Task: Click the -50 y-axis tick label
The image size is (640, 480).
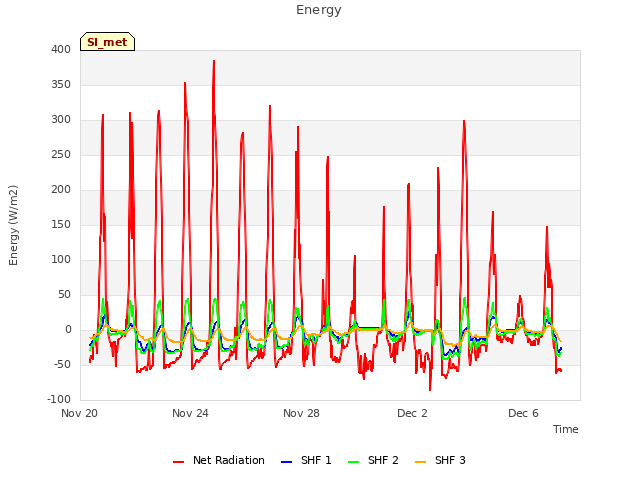Action: (62, 364)
